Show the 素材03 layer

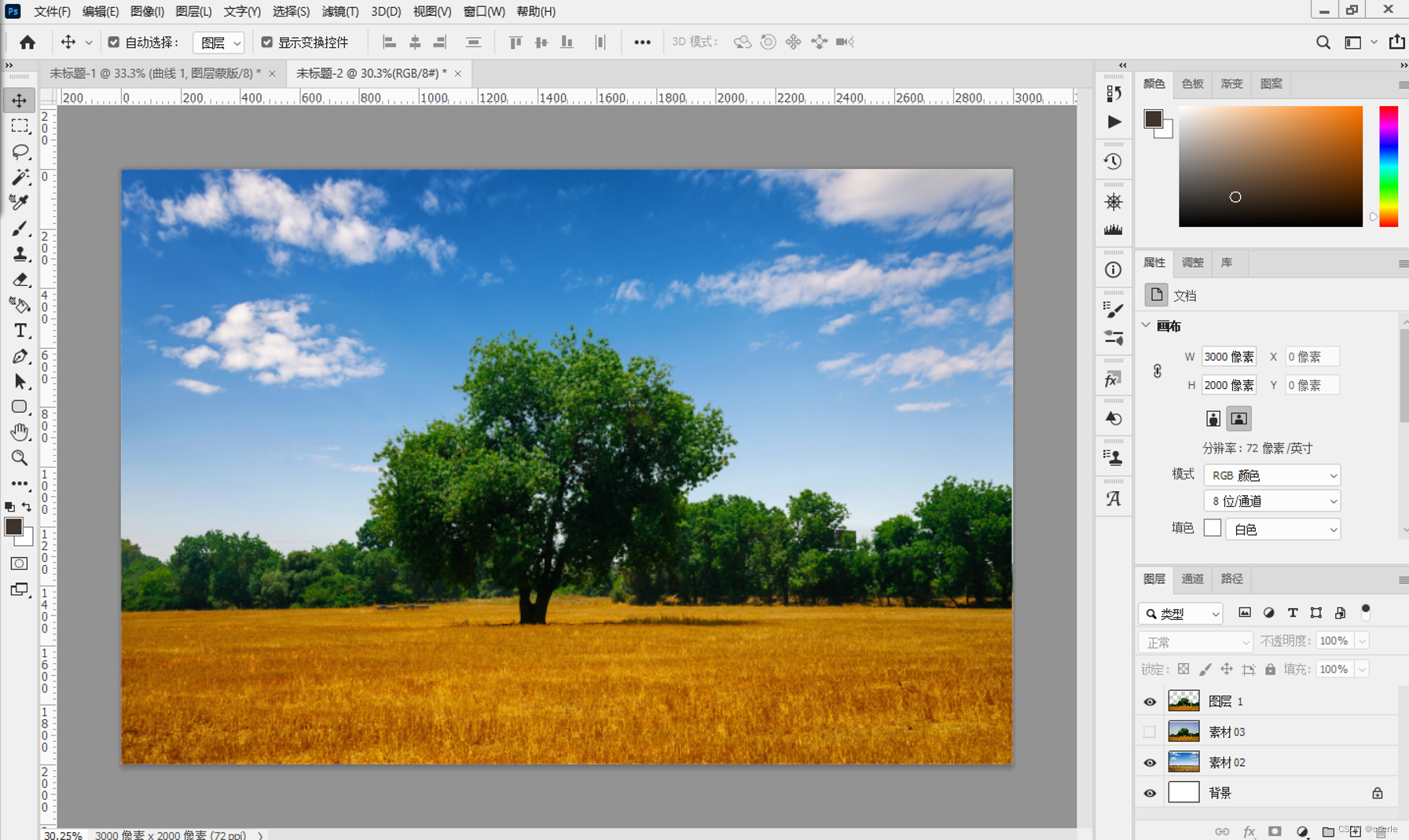1150,732
